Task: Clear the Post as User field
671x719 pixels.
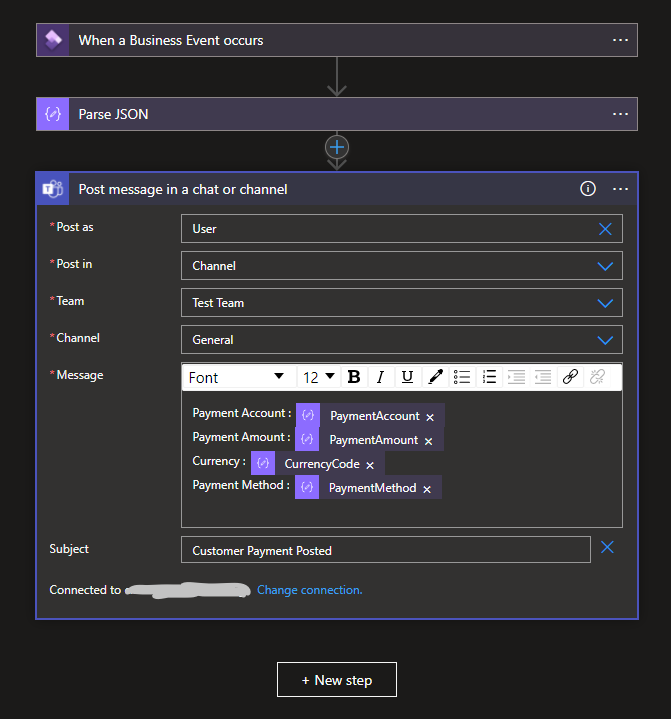Action: click(605, 229)
